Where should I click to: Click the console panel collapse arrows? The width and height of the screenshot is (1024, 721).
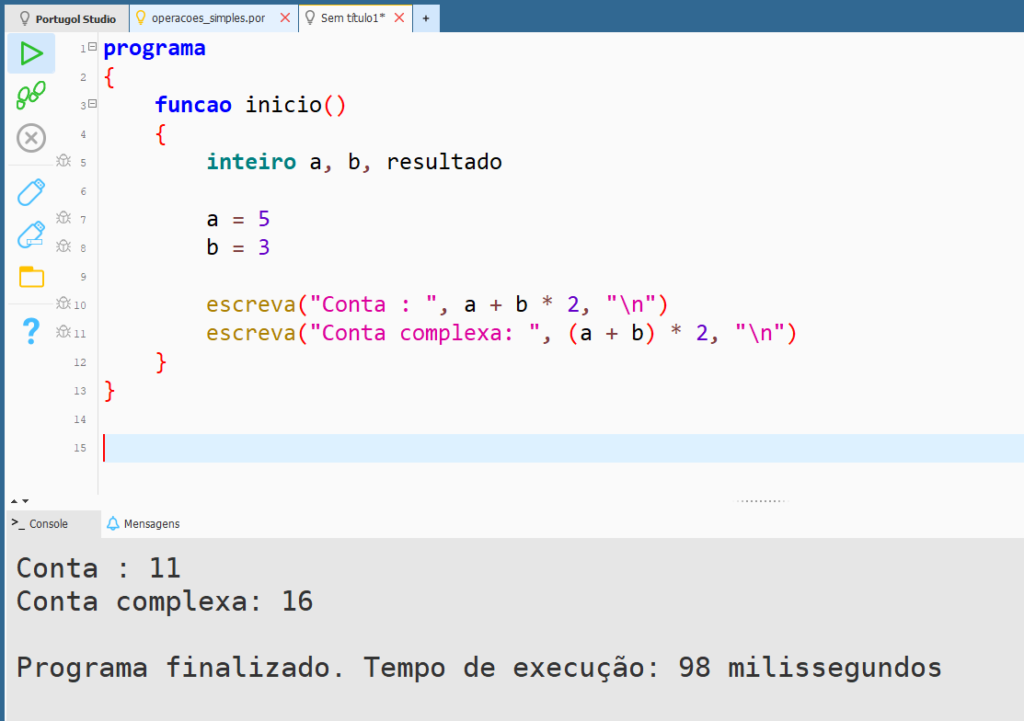[19, 500]
